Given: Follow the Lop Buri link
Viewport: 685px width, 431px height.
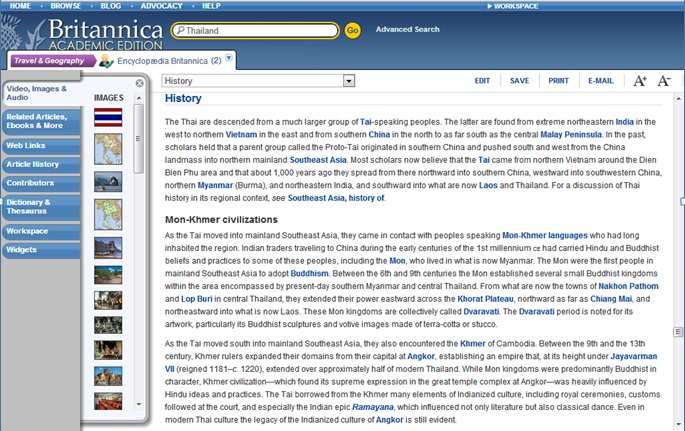Looking at the screenshot, I should point(197,299).
